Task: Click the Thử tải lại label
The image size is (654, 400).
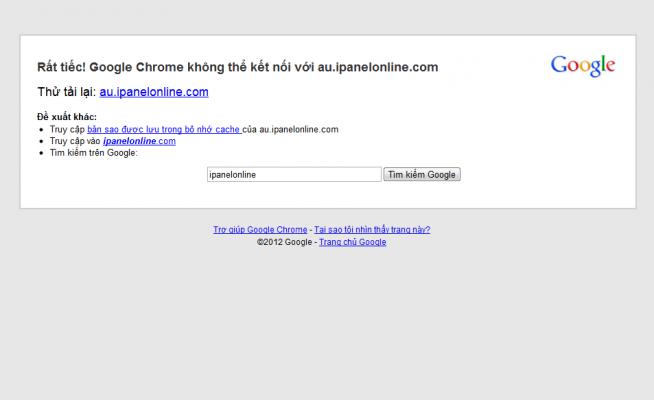Action: (x=66, y=92)
